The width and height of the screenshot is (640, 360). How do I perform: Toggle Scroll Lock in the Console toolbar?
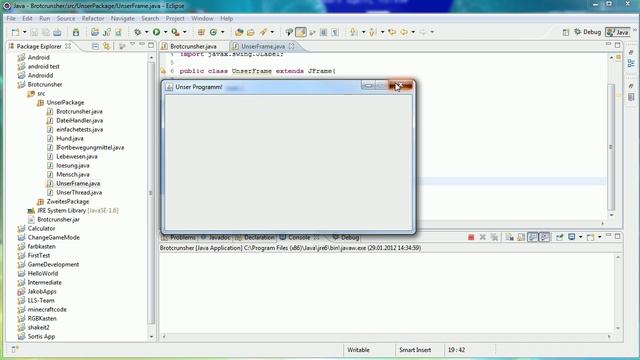pos(521,237)
